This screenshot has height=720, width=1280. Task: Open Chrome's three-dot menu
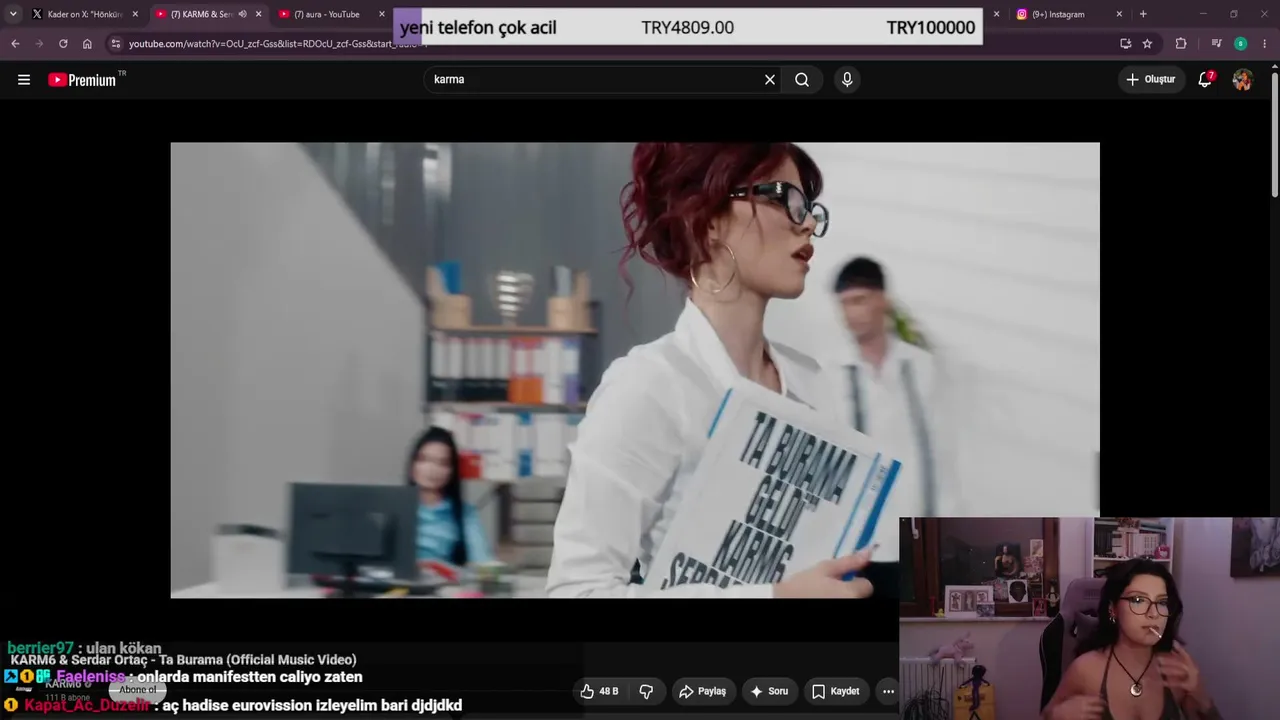[1265, 44]
